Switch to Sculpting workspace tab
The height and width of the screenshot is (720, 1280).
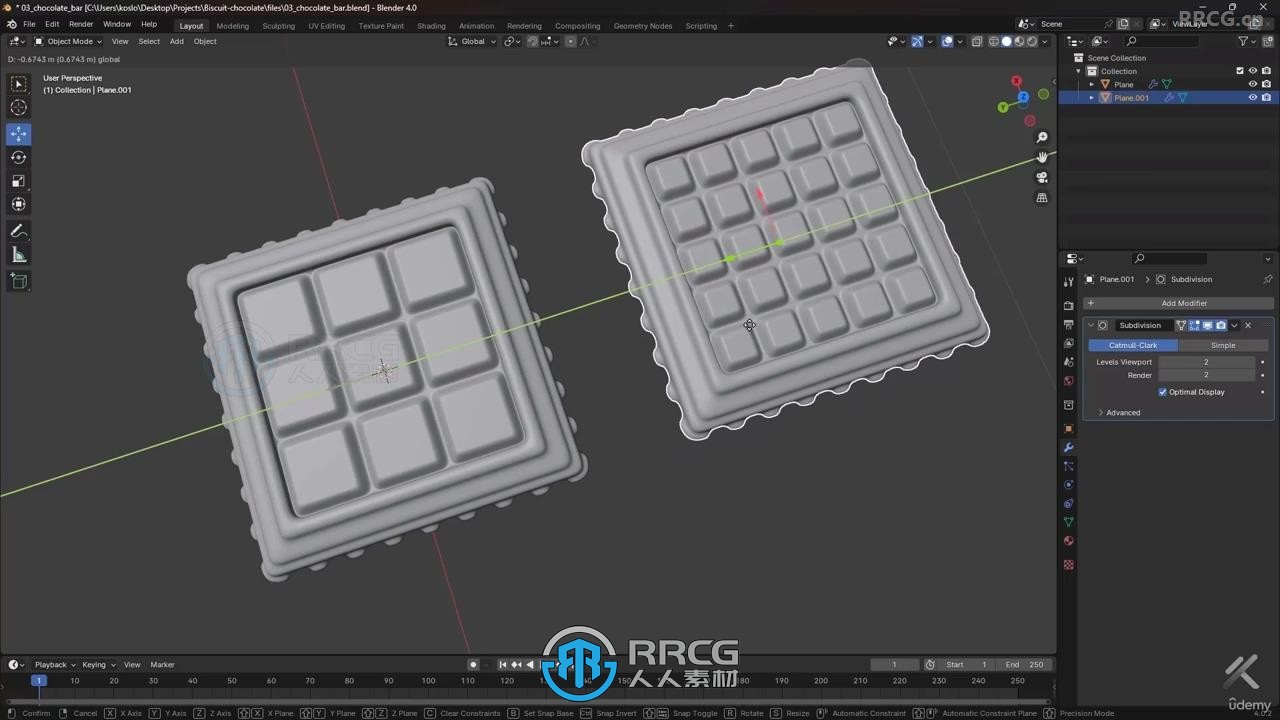[x=279, y=26]
